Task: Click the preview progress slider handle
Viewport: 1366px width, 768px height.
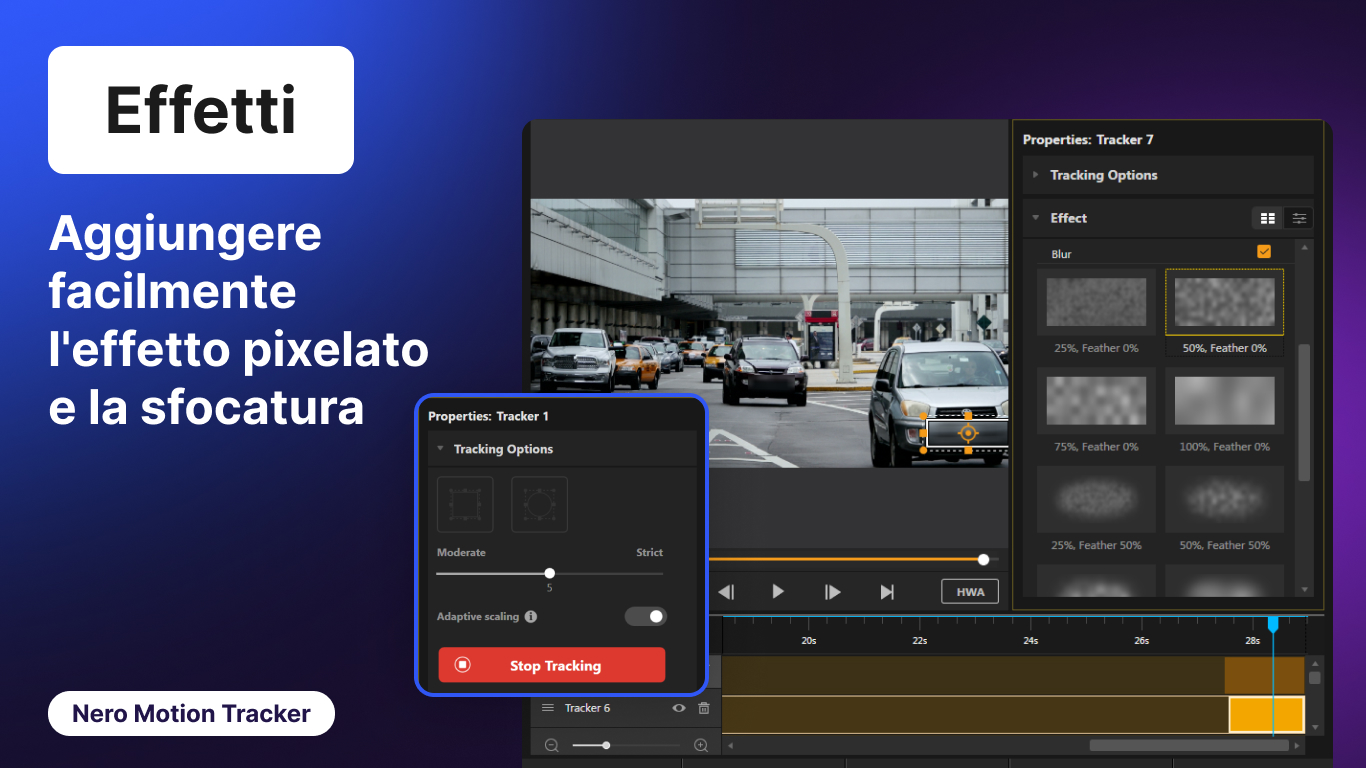Action: point(984,560)
